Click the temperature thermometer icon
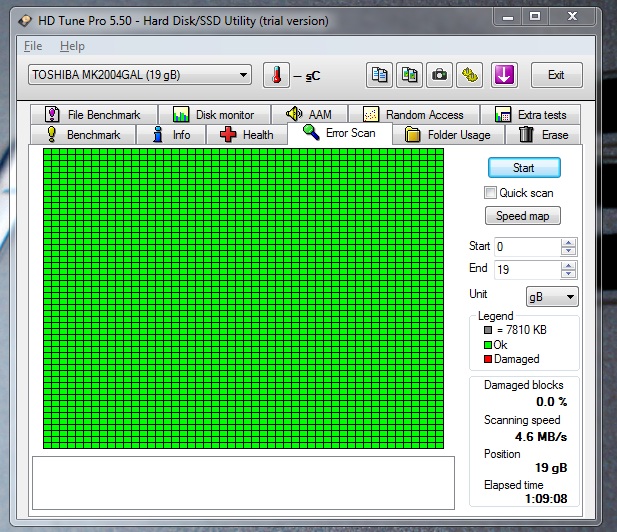 pos(275,75)
